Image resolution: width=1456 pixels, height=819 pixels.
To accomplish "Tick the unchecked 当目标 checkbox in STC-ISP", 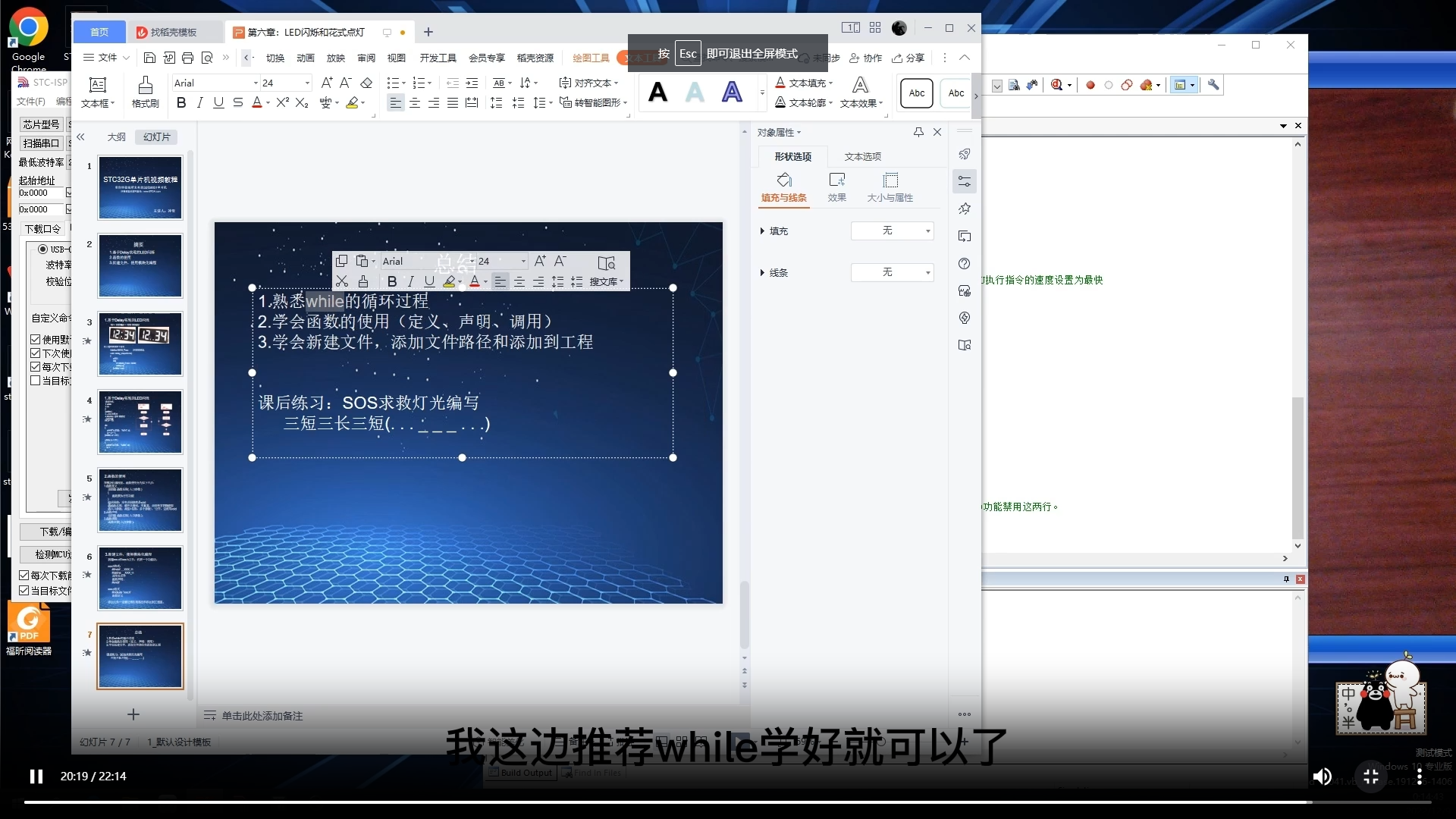I will (x=35, y=381).
